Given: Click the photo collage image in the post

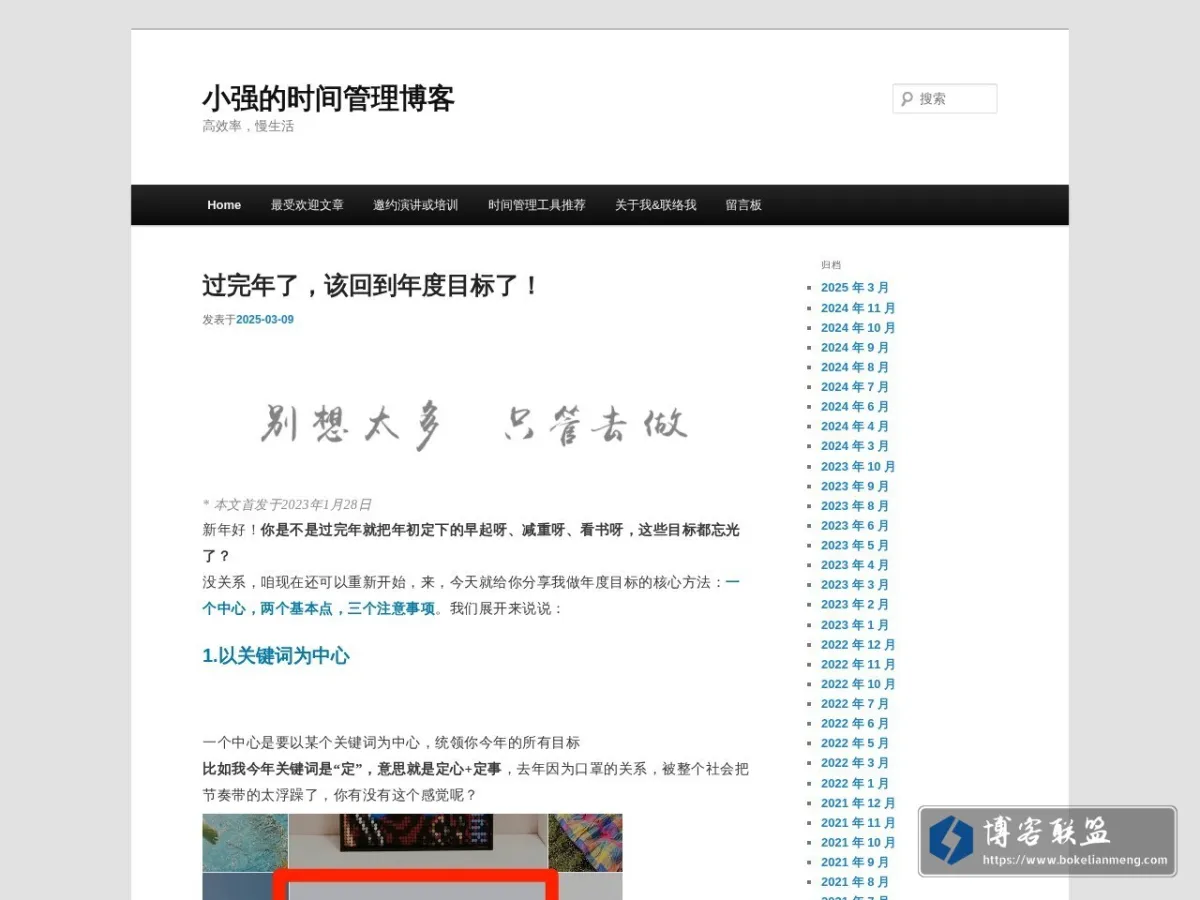Looking at the screenshot, I should coord(412,857).
